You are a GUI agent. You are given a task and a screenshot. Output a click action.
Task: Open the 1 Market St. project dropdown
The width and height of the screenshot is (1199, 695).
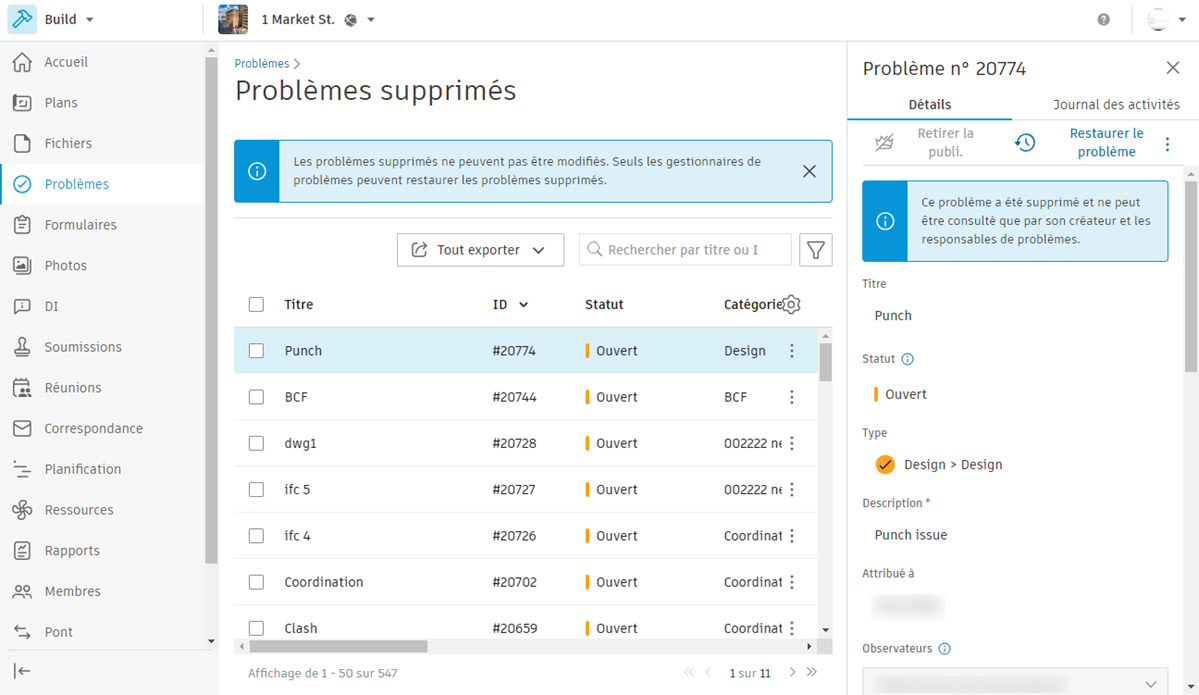click(x=371, y=20)
